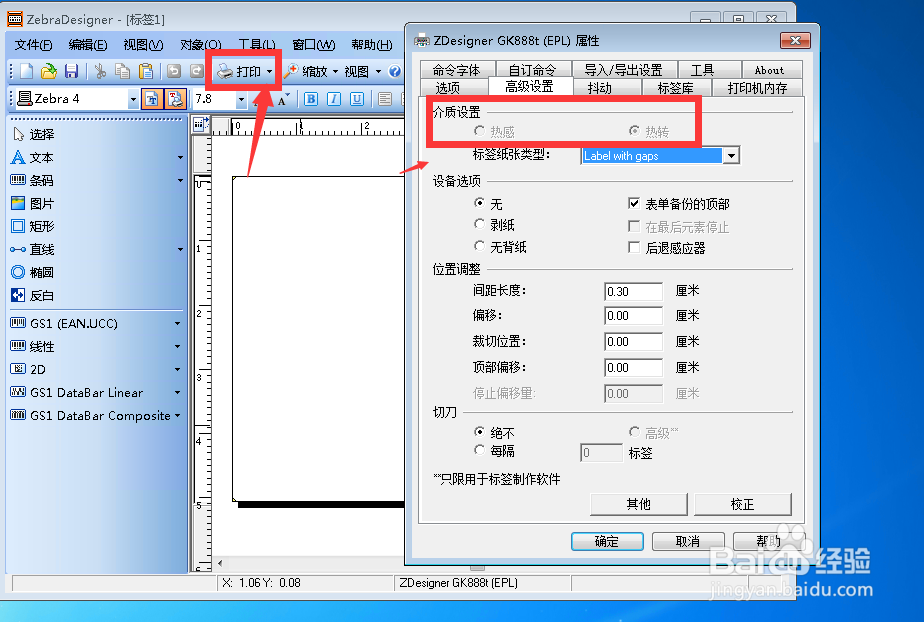The width and height of the screenshot is (924, 622).
Task: Click the 其他 button
Action: point(639,504)
